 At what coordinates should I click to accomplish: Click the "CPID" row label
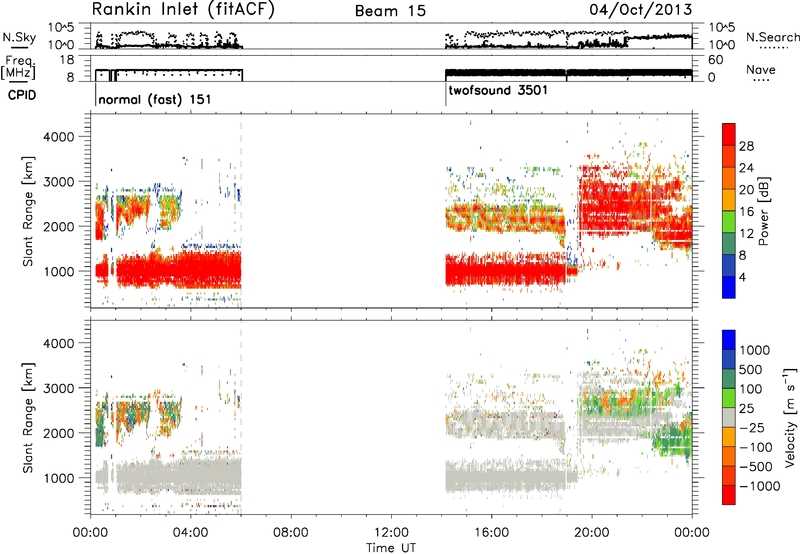(22, 95)
